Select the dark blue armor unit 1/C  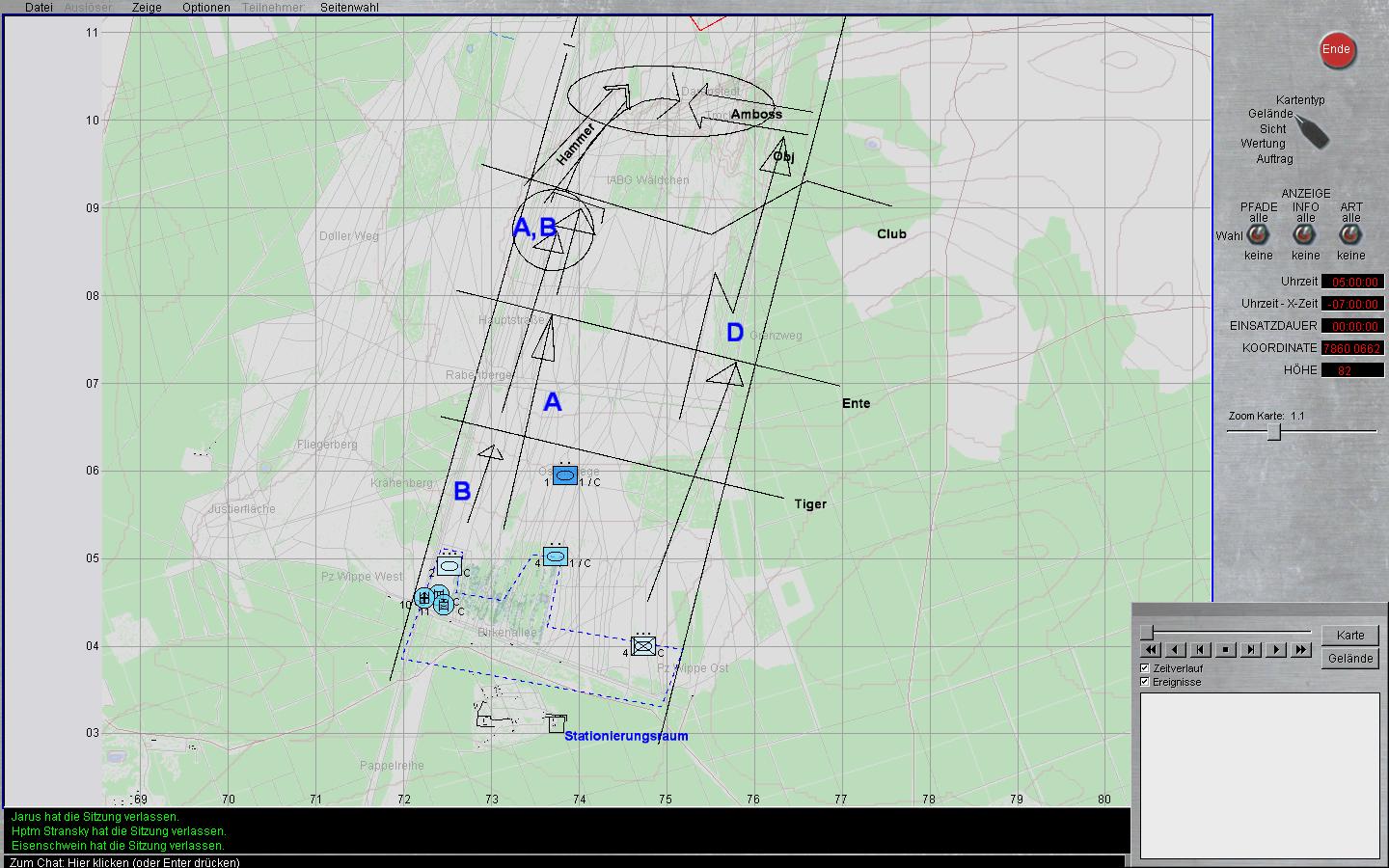pyautogui.click(x=565, y=475)
